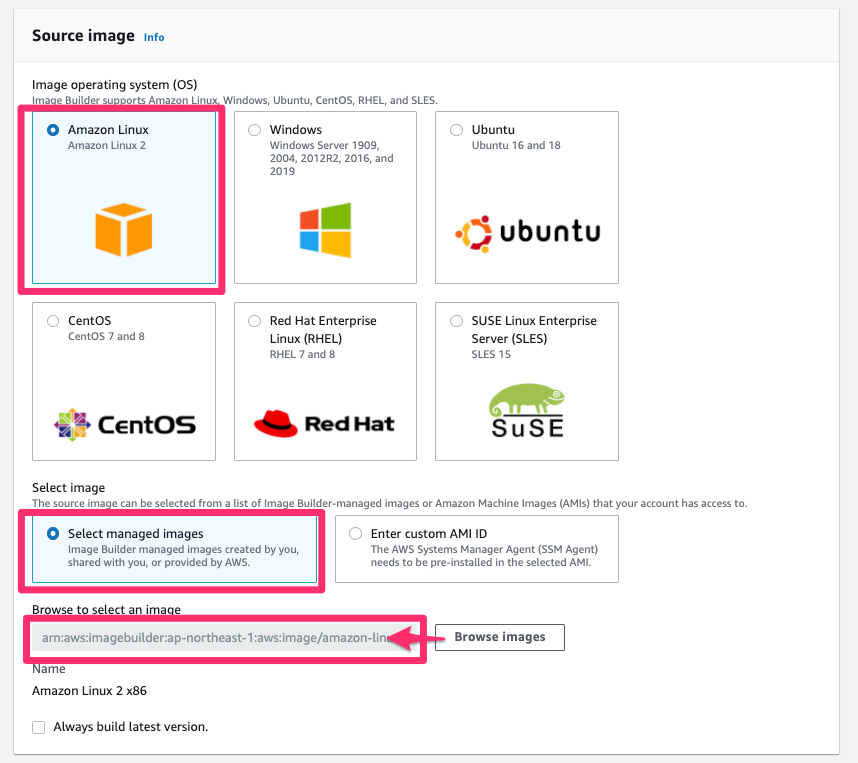
Task: Click the image ARN input field
Action: point(224,638)
